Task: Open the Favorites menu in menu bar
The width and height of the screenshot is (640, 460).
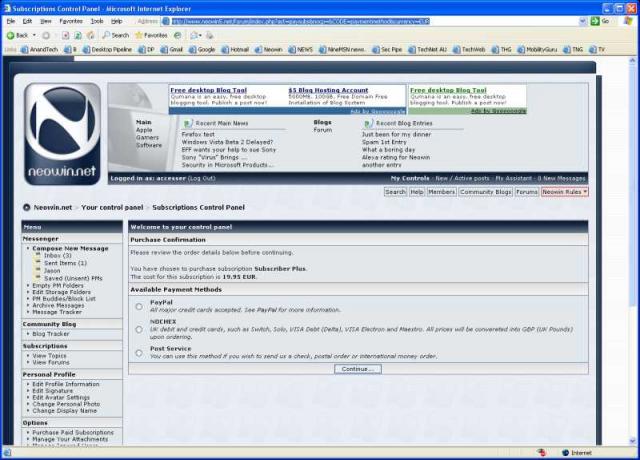Action: (x=70, y=20)
